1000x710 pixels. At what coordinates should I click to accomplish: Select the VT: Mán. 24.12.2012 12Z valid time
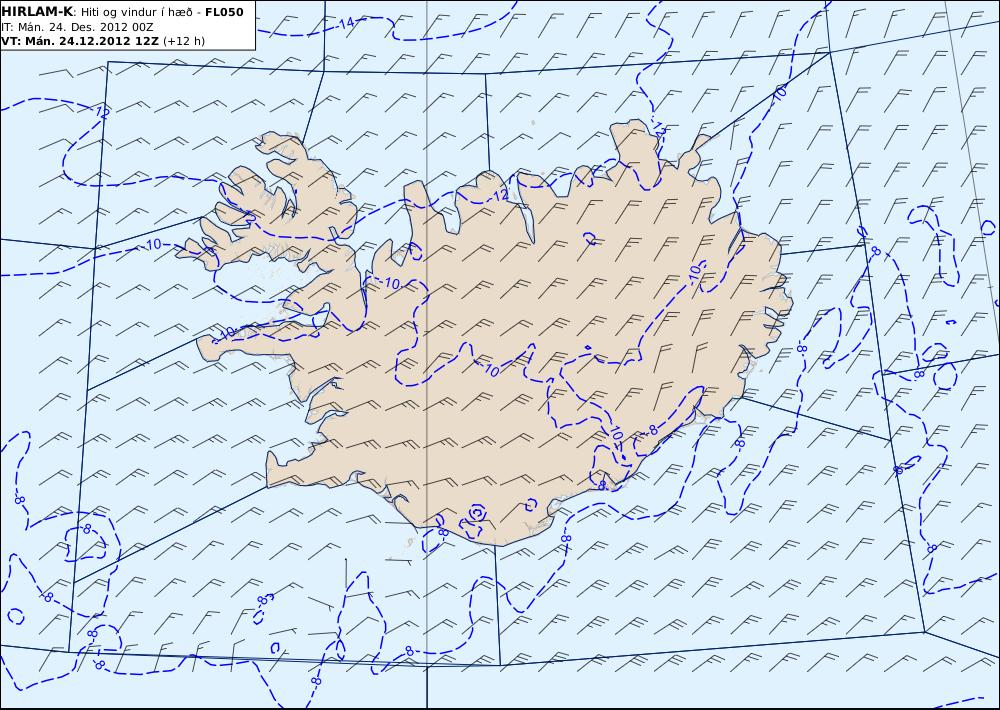[x=80, y=41]
